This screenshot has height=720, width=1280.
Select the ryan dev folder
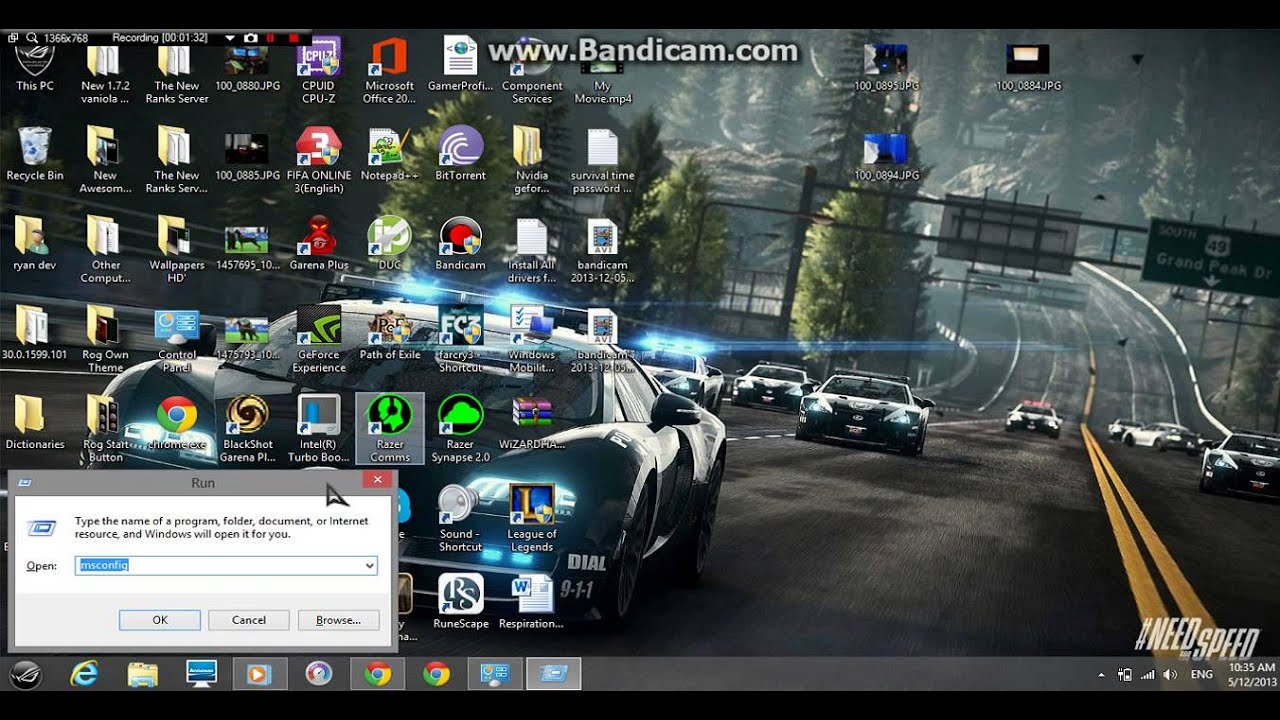(x=35, y=243)
